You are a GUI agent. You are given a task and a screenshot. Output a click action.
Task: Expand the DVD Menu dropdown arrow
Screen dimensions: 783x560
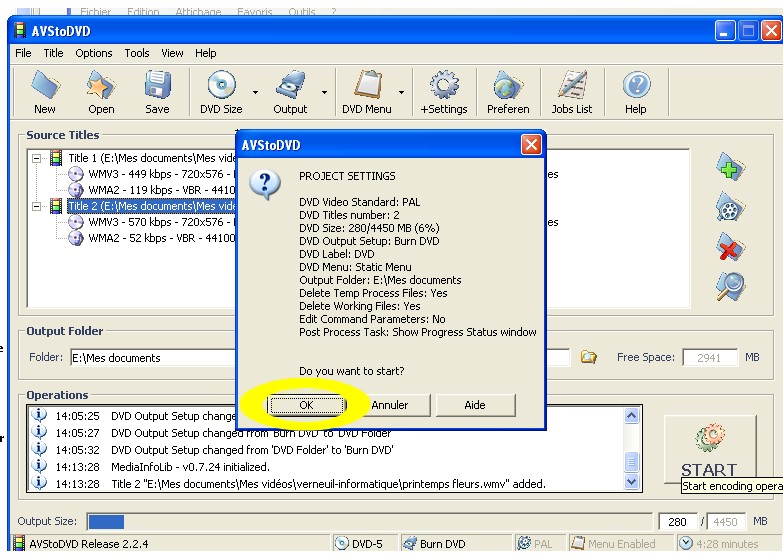[x=401, y=93]
